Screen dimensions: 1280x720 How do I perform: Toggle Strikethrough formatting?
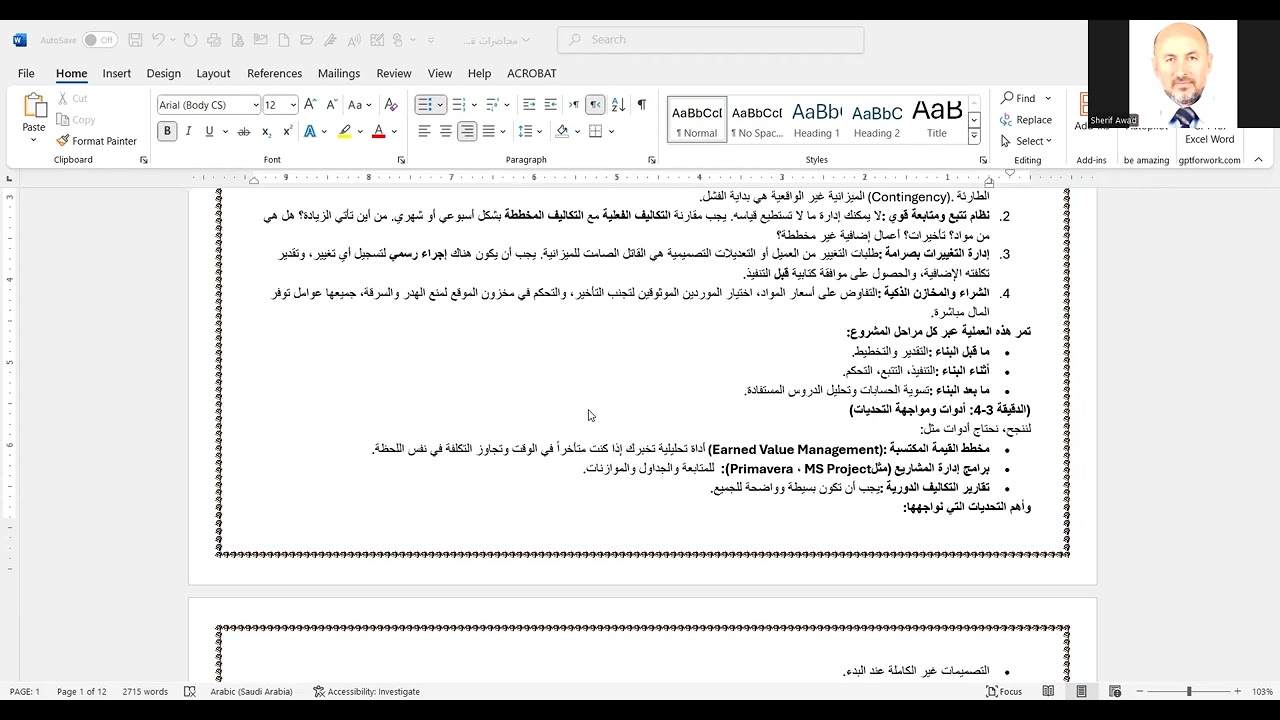[243, 131]
